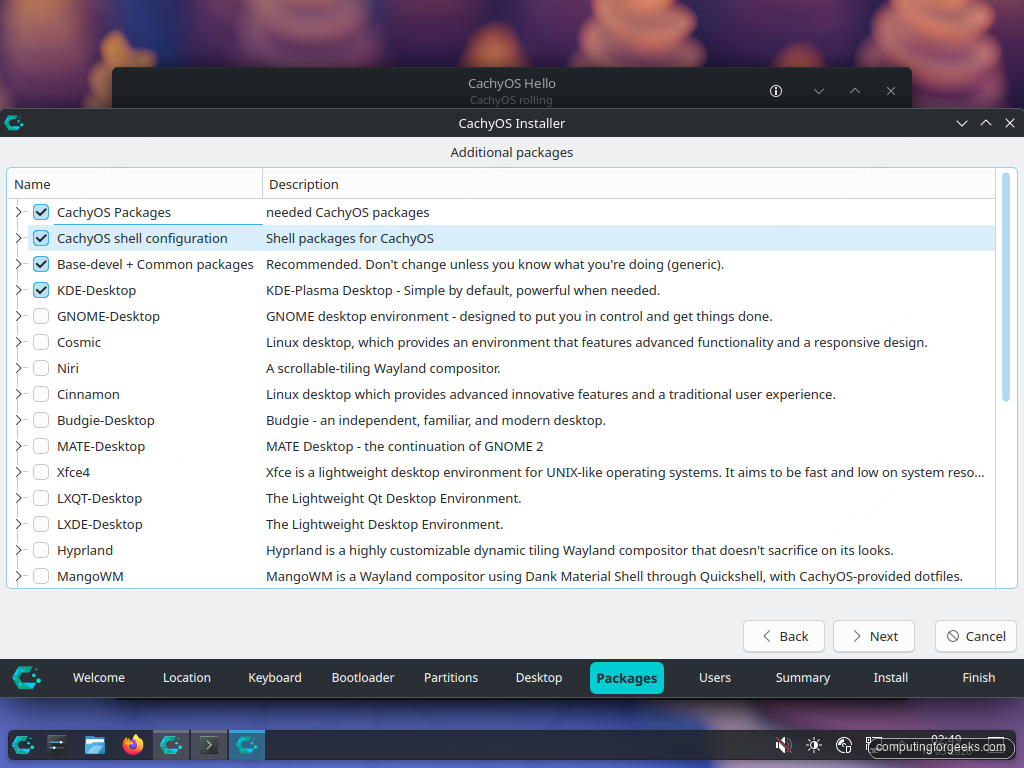The width and height of the screenshot is (1024, 768).
Task: Go to the Location step
Action: (187, 678)
